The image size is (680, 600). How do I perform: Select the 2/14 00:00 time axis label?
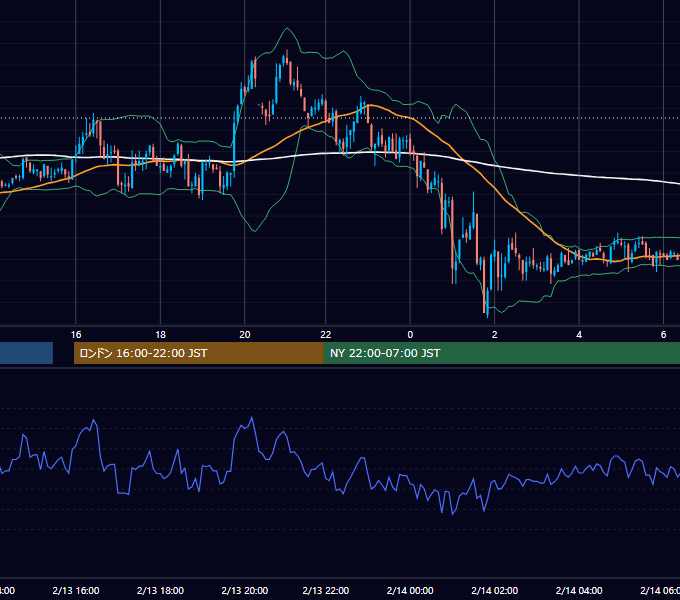click(x=410, y=590)
